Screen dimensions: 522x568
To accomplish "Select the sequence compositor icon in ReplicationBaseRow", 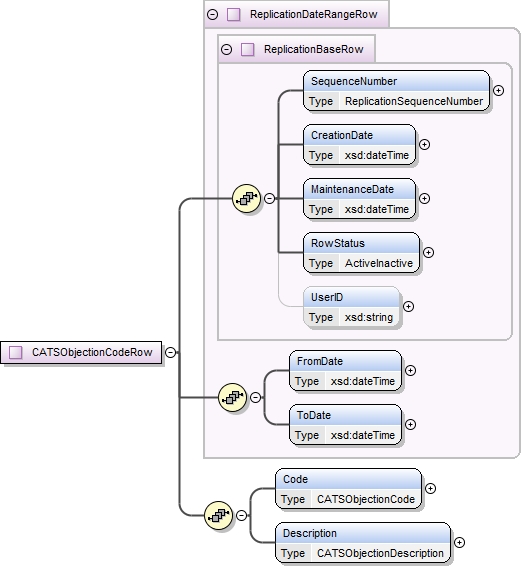I will (246, 199).
